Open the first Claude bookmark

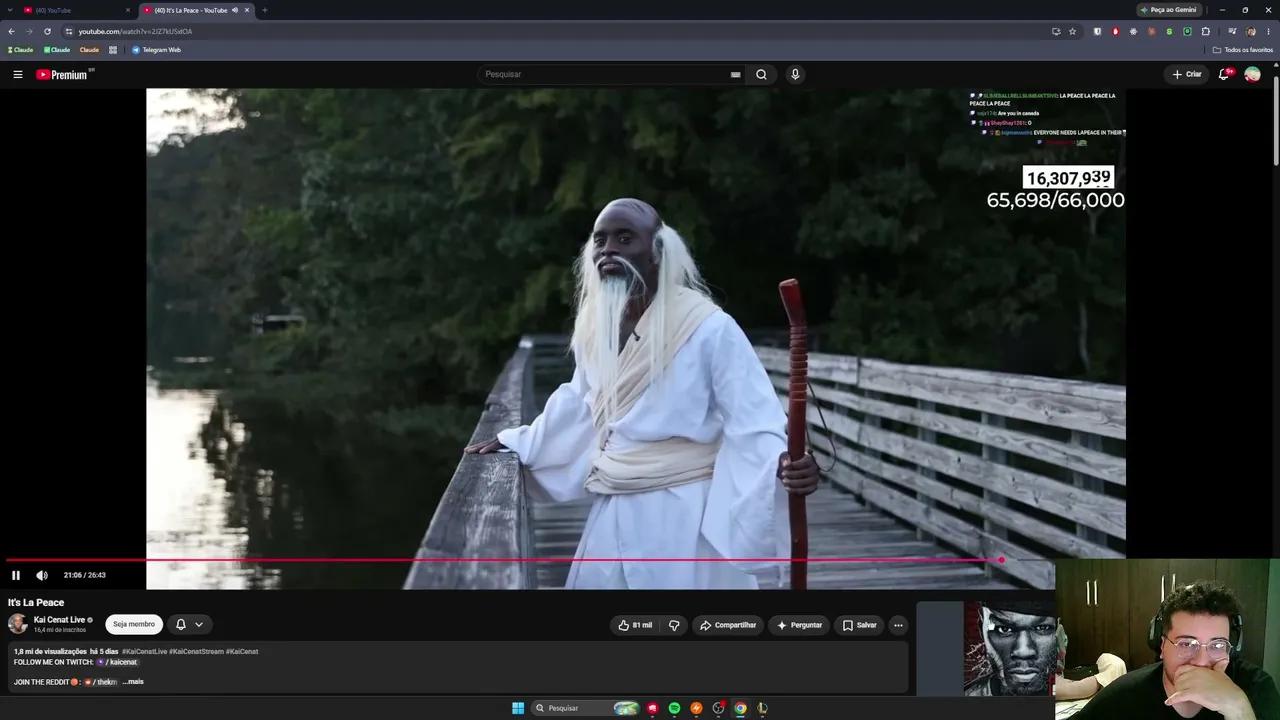click(x=20, y=50)
